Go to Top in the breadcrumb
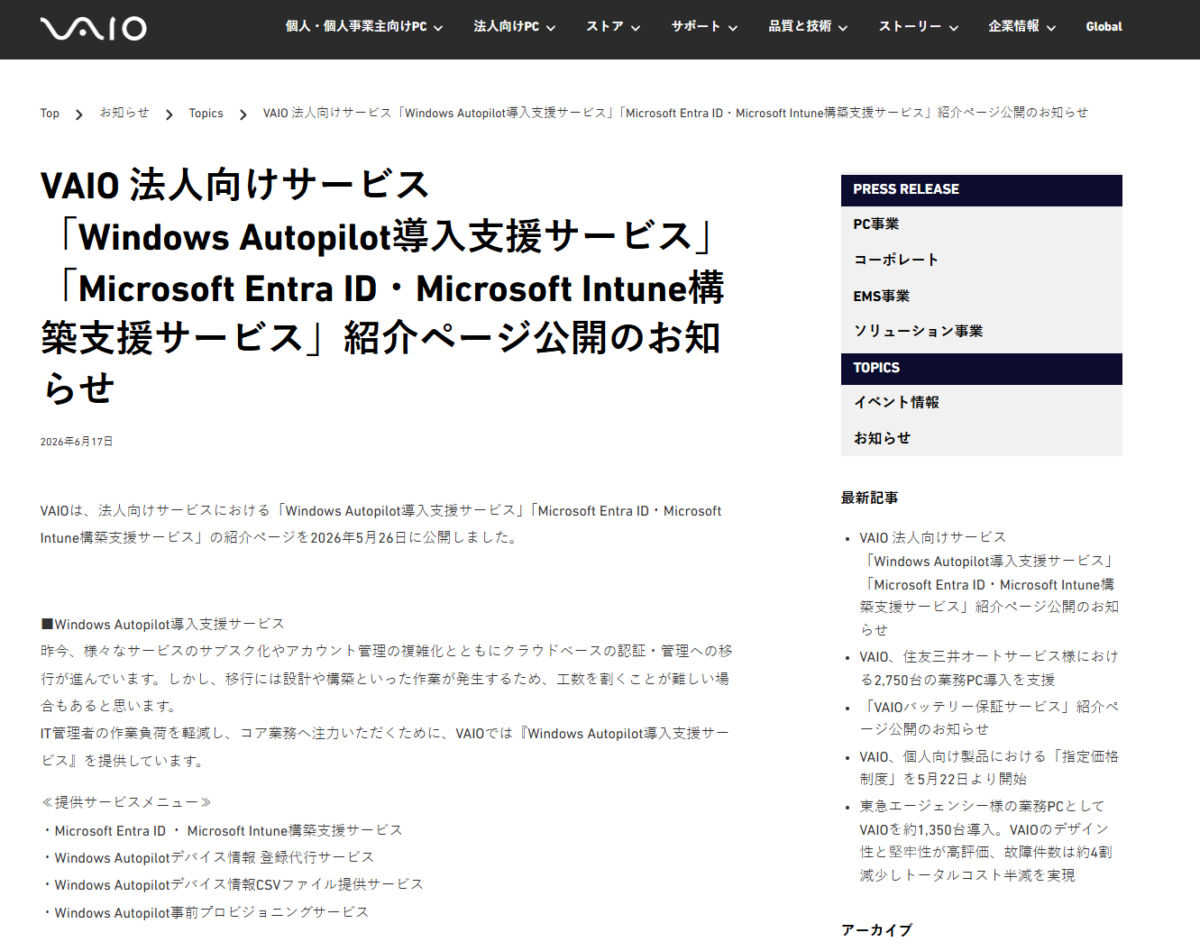This screenshot has height=951, width=1200. click(50, 113)
